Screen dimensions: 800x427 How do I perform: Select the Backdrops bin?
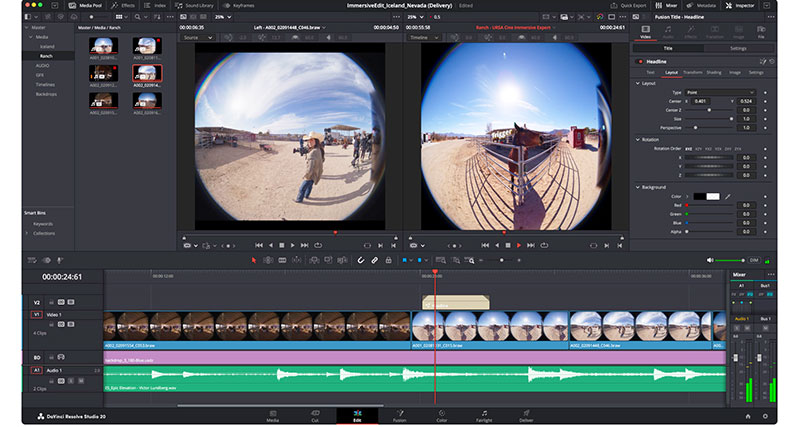(x=46, y=94)
